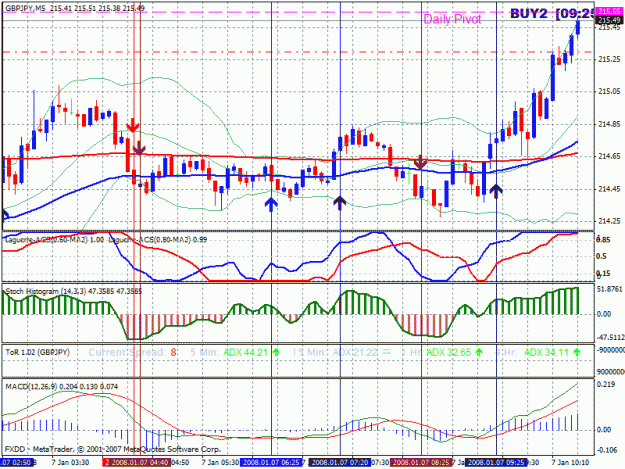Click the GBPJPY,M5 chart title text
This screenshot has width=625, height=469.
[x=25, y=8]
